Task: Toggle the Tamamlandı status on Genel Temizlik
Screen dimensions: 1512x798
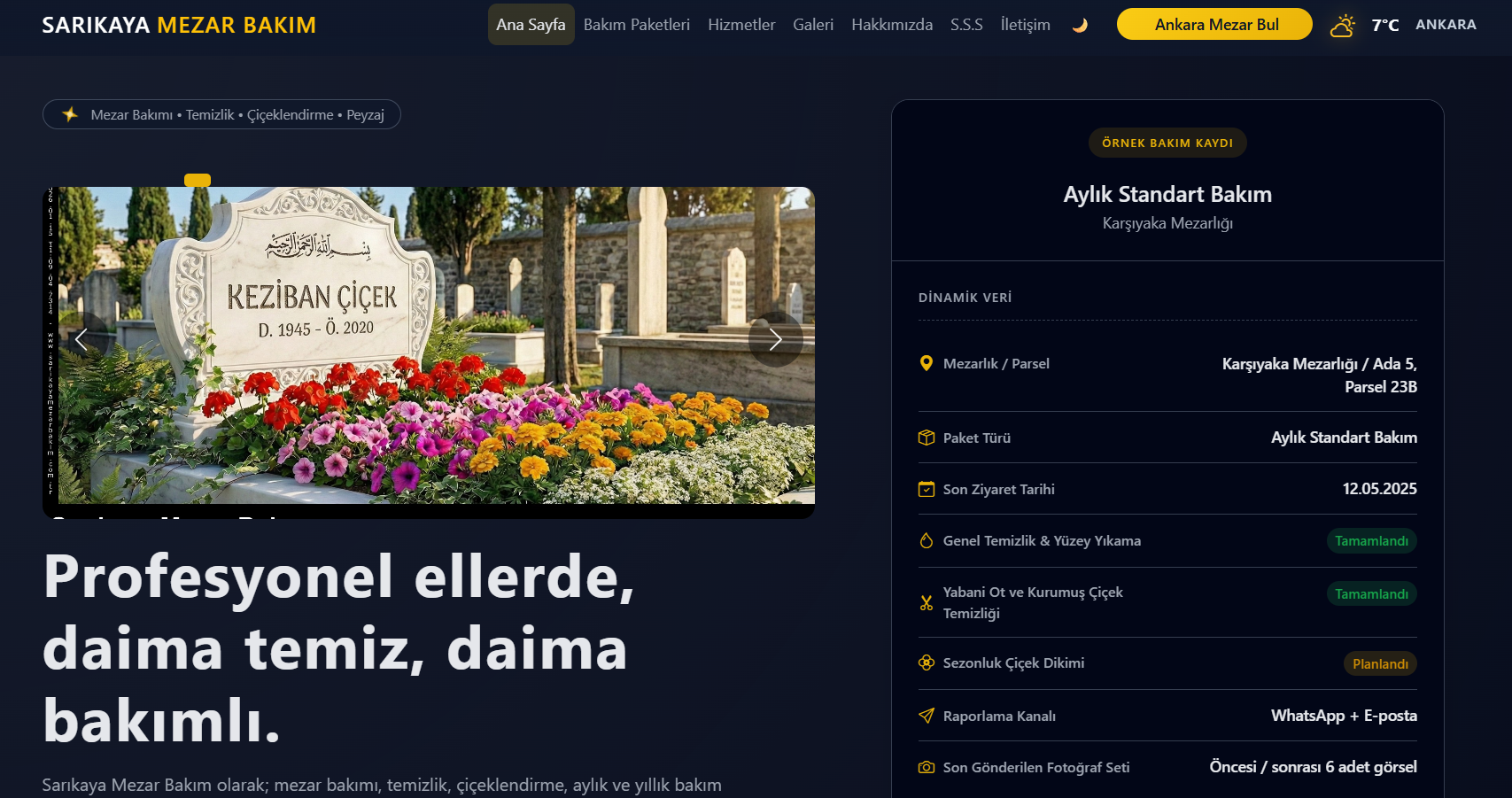Action: (x=1371, y=540)
